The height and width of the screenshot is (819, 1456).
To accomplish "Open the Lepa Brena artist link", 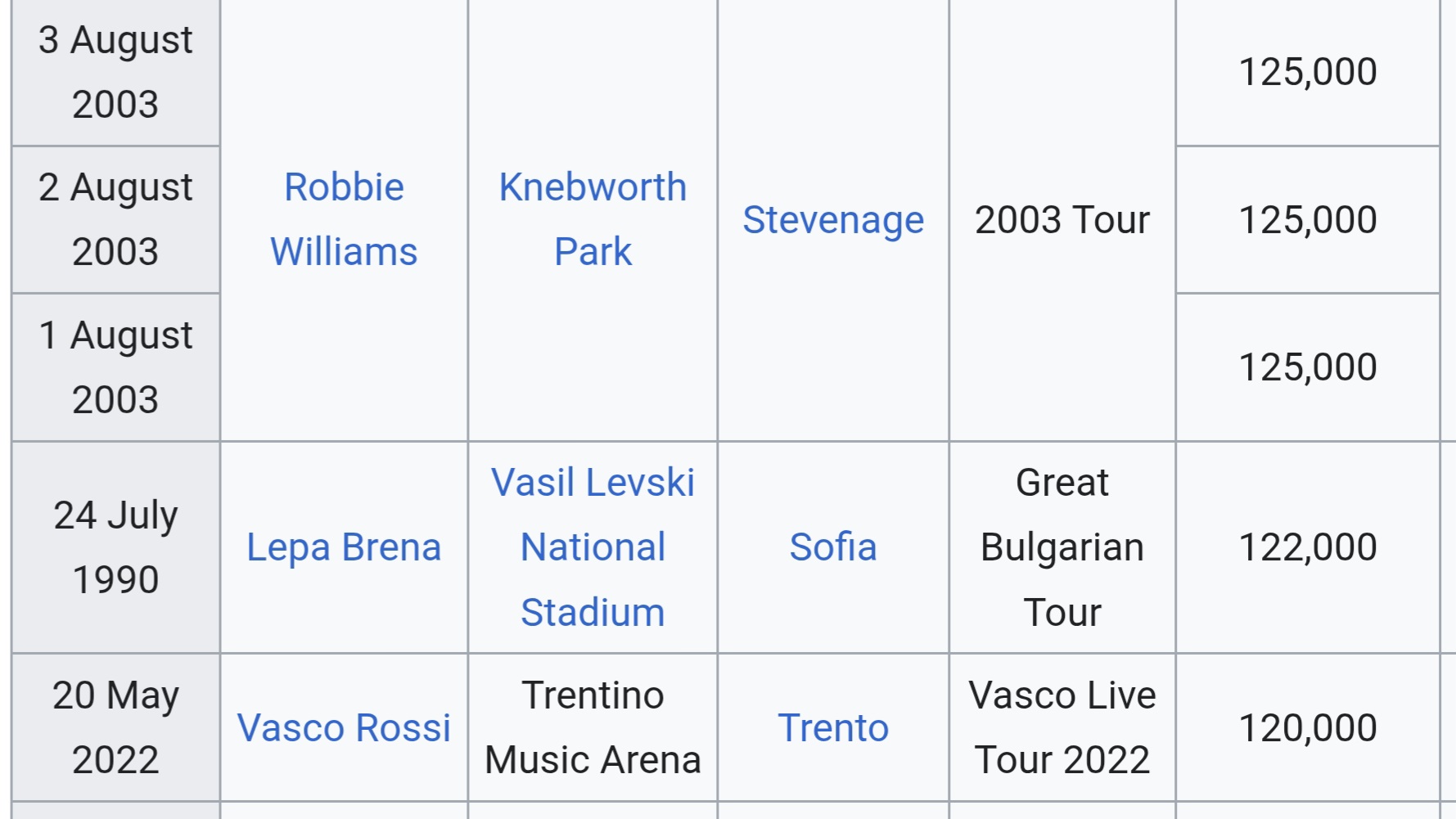I will coord(344,547).
